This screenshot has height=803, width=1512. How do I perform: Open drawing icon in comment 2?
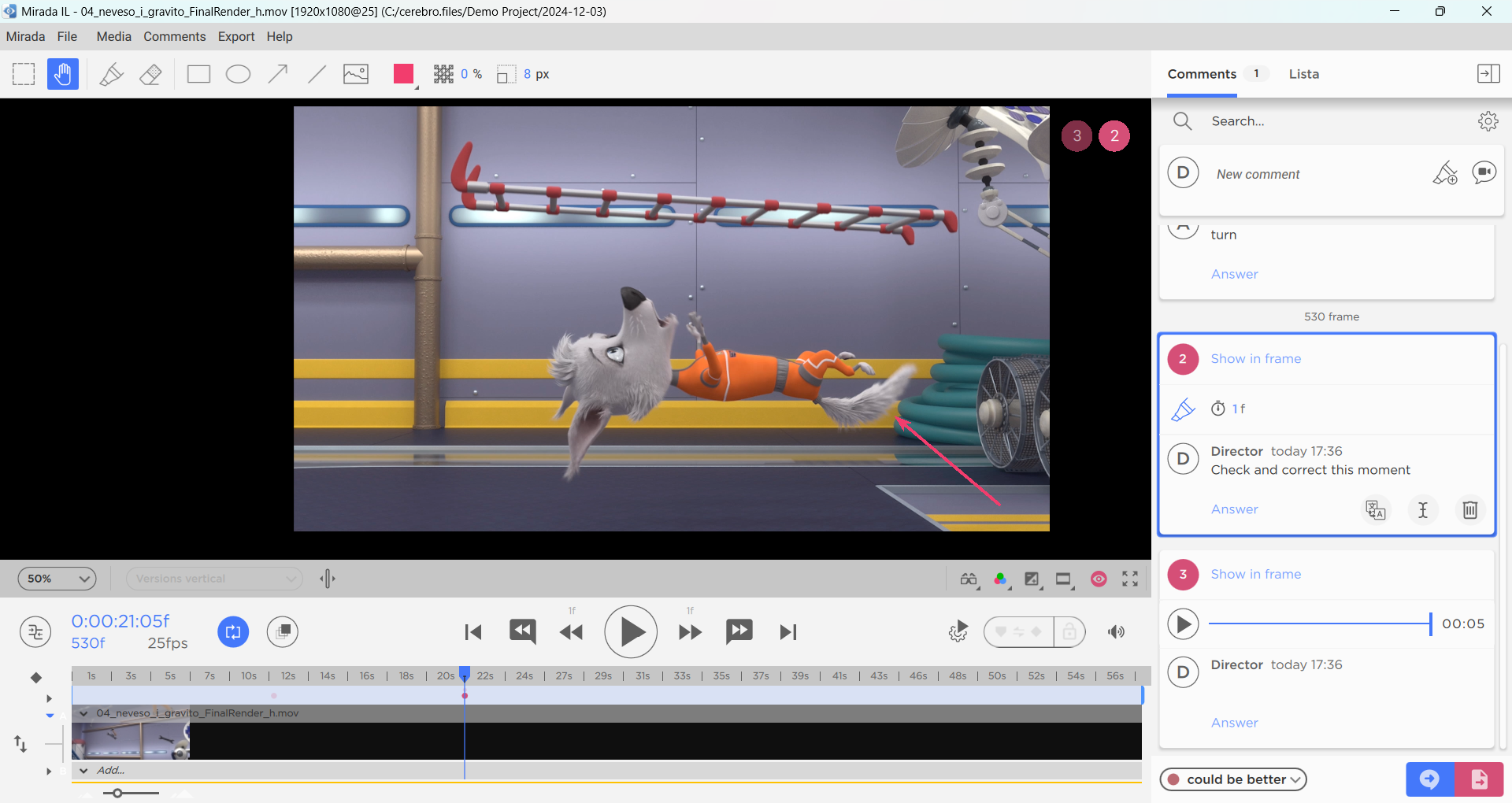tap(1183, 409)
